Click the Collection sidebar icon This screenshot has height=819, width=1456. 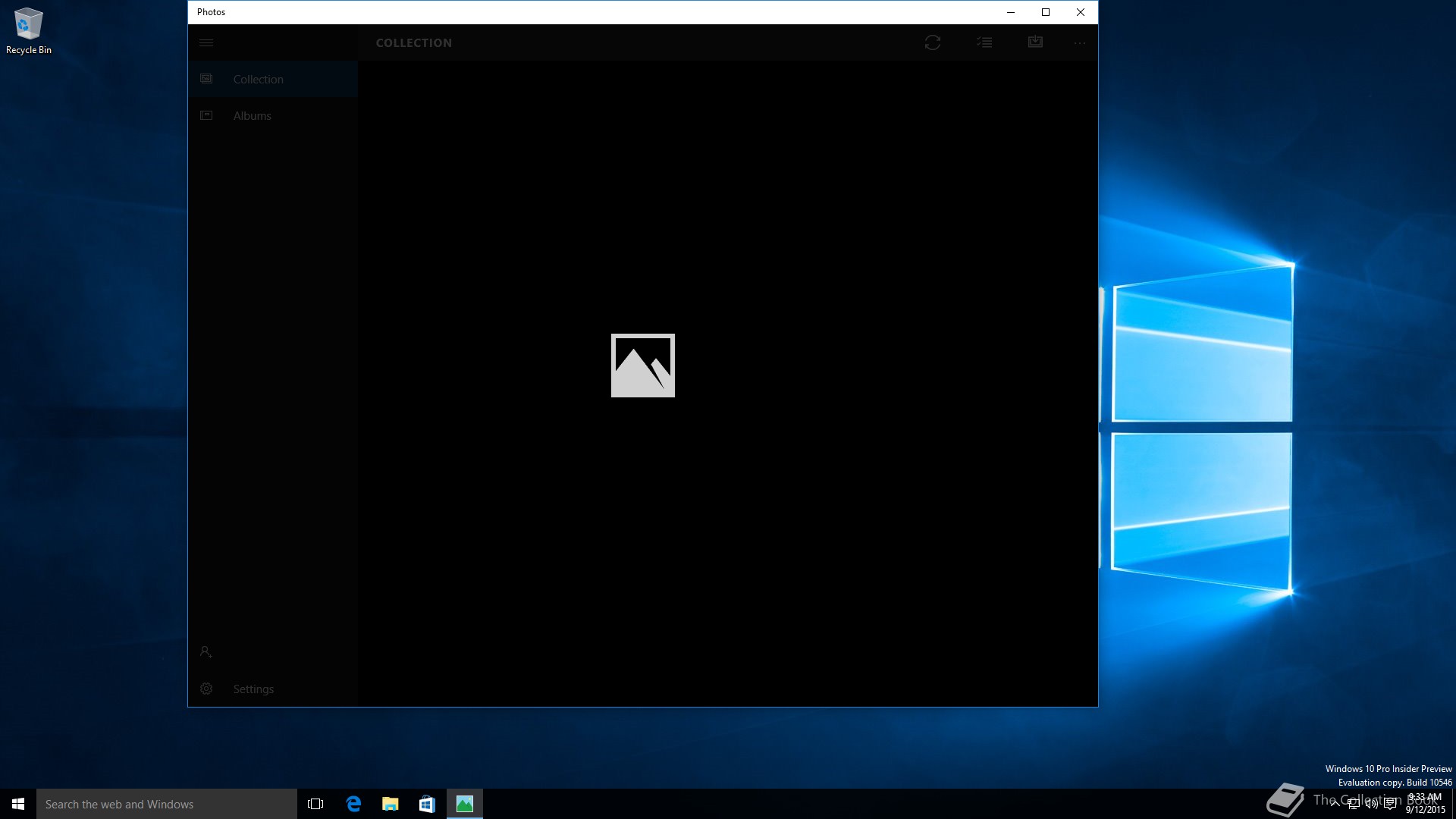tap(206, 79)
